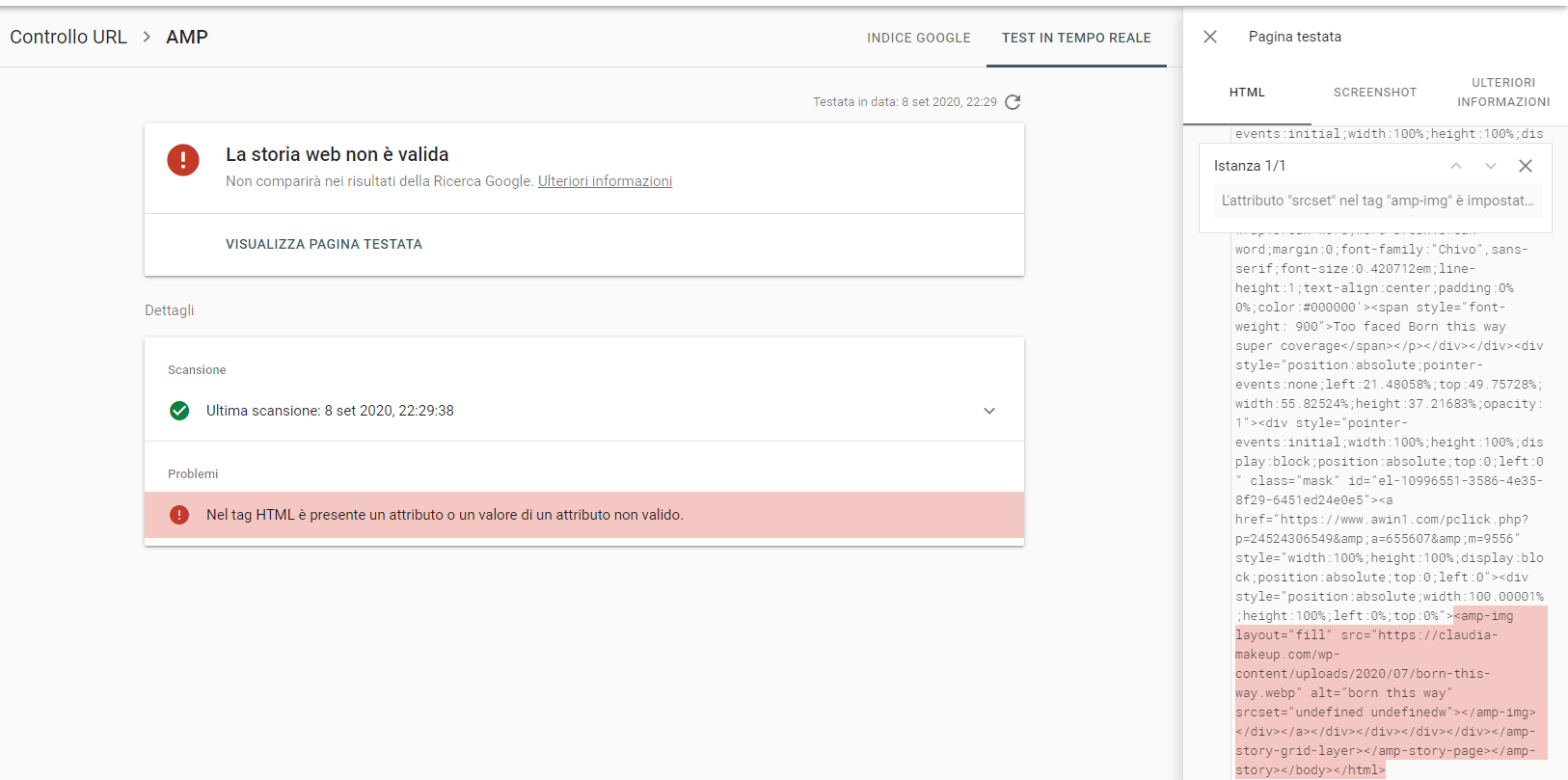Click the Ultima scansione row text
This screenshot has height=780, width=1568.
330,411
